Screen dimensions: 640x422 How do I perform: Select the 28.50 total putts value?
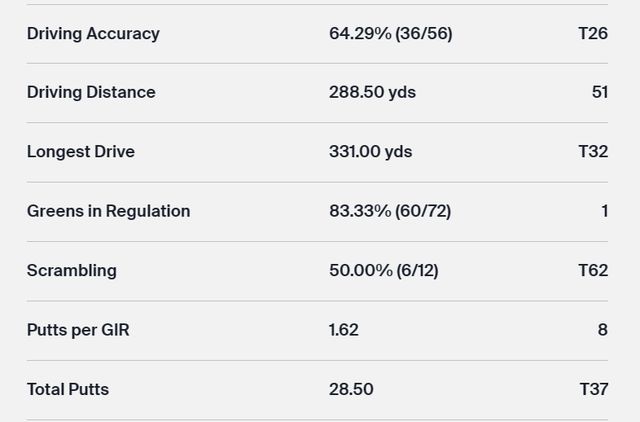click(x=351, y=389)
